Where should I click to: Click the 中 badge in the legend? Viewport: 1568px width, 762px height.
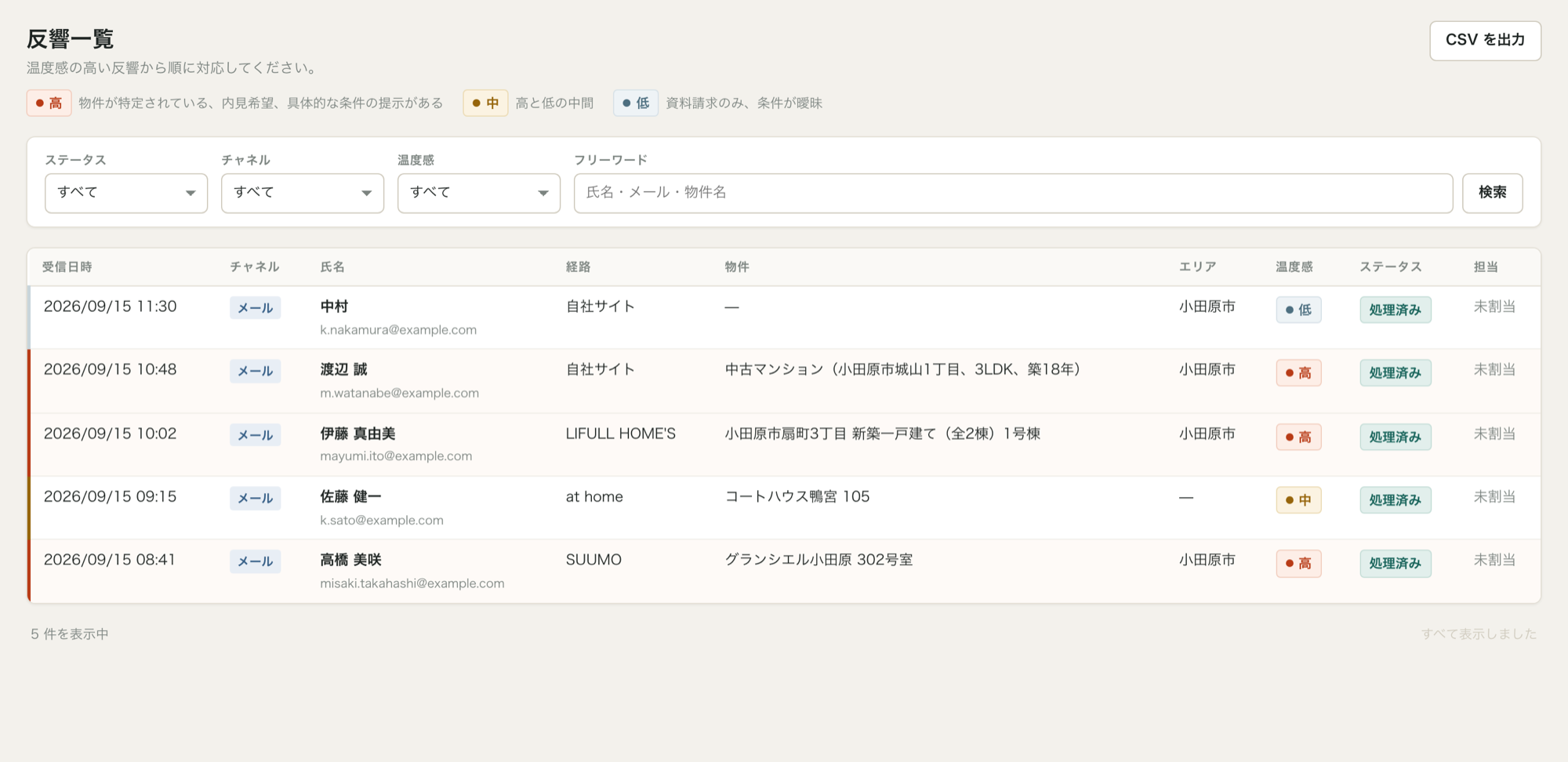(x=485, y=103)
